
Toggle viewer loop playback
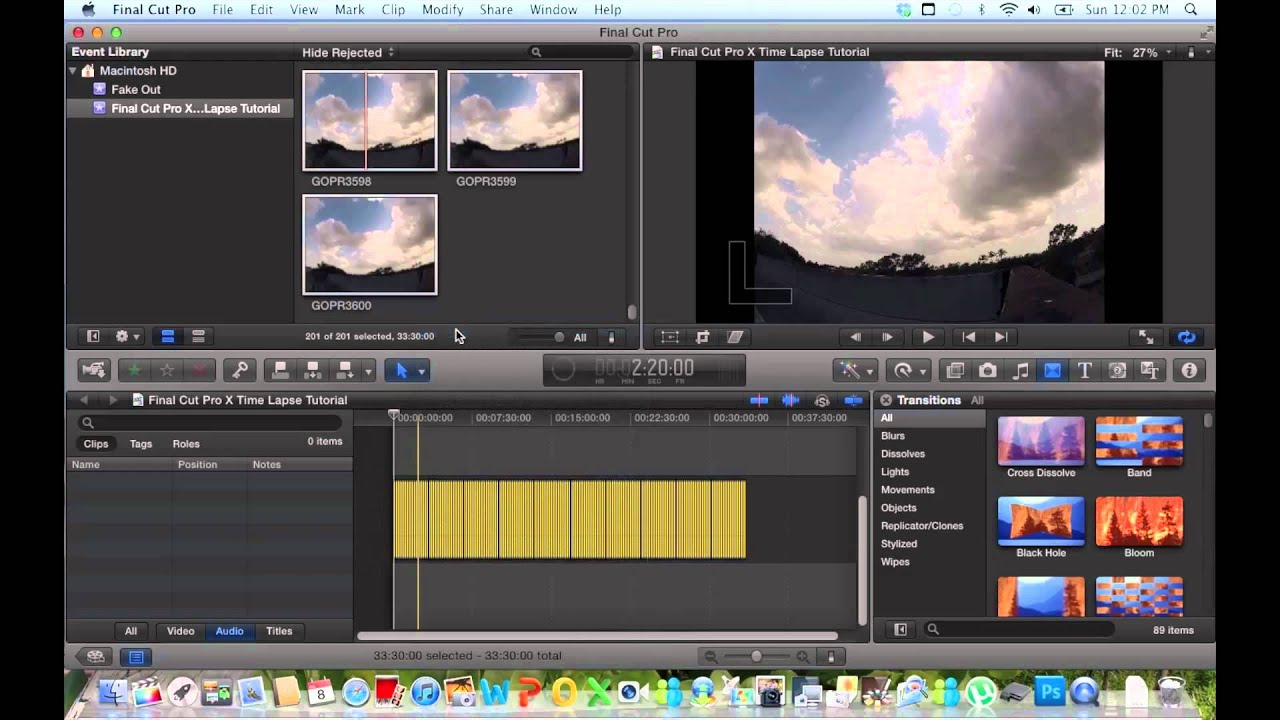[x=1186, y=337]
